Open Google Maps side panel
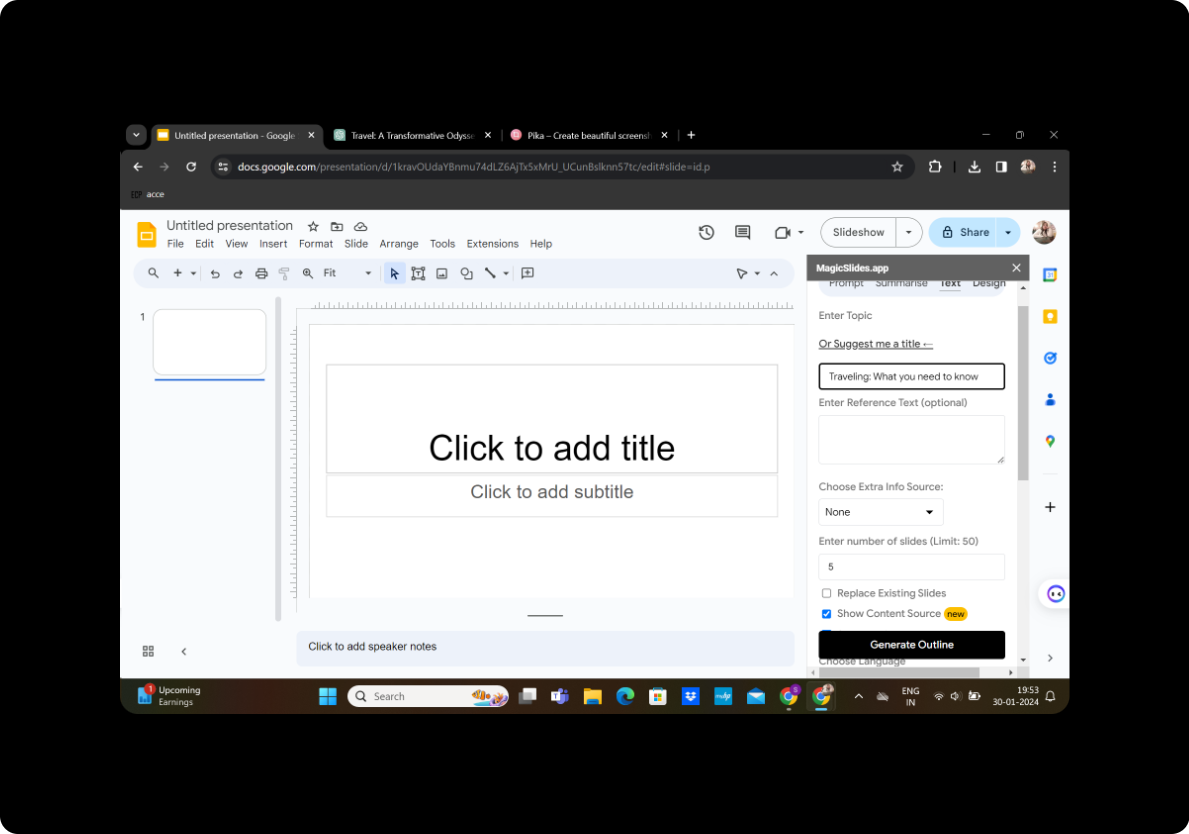Screen dimensions: 1189x834 [x=1050, y=441]
